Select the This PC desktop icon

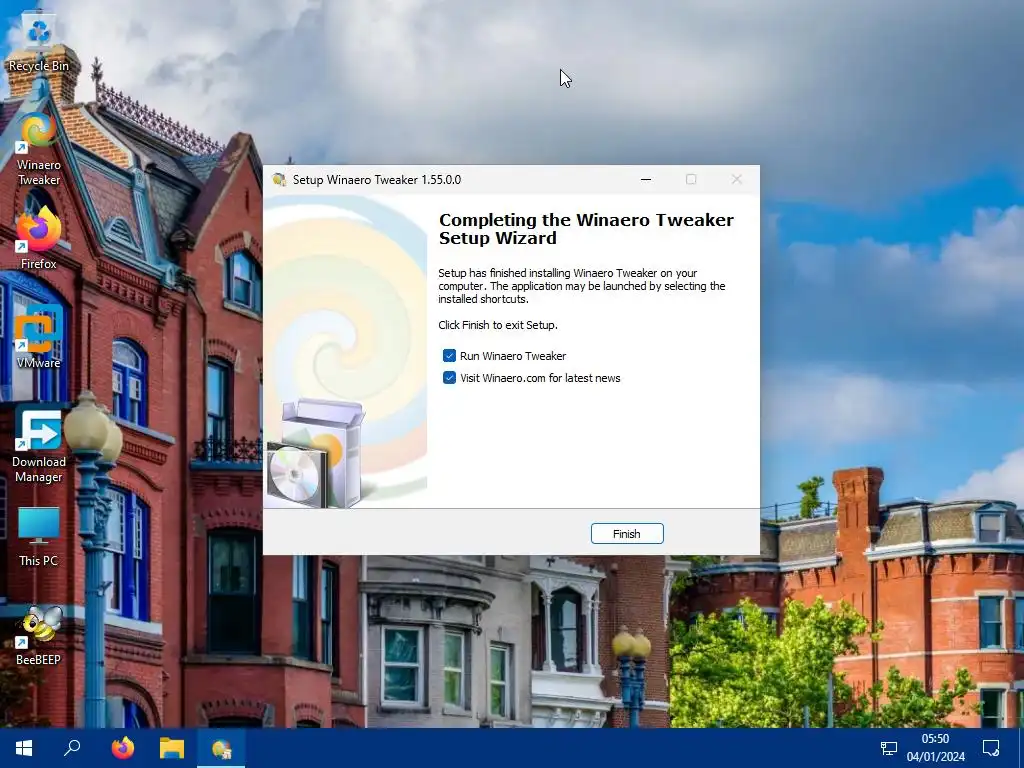pyautogui.click(x=39, y=537)
